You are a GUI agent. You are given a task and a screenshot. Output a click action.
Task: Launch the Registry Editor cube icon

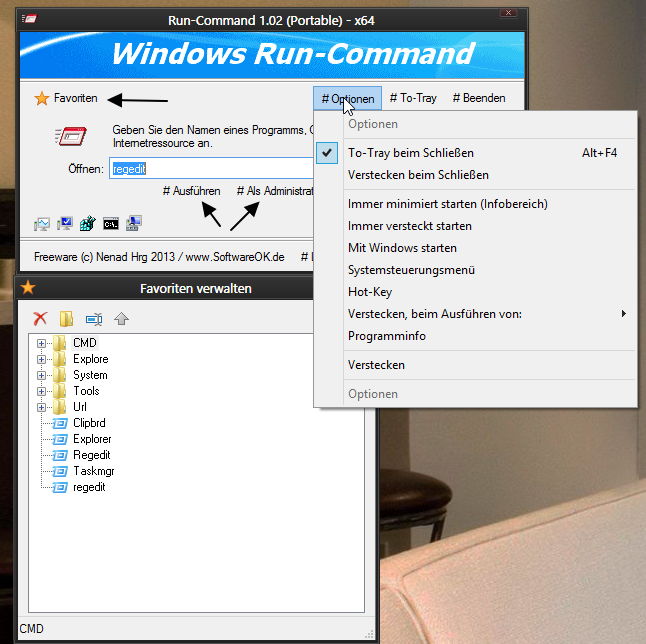(88, 224)
